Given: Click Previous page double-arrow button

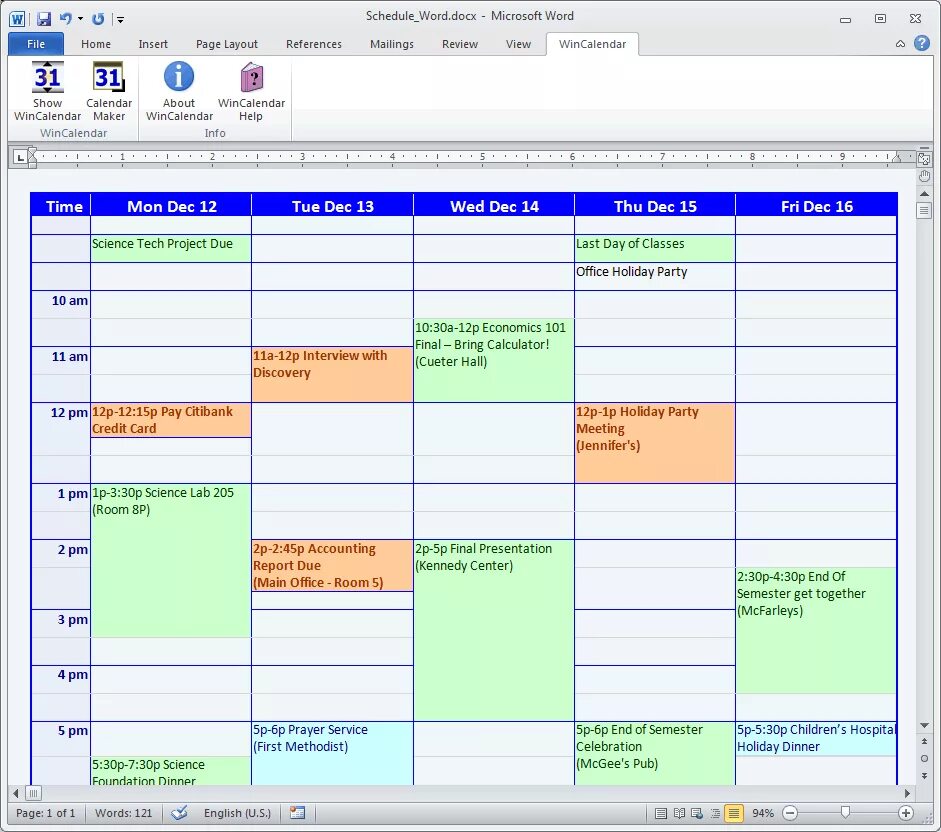Looking at the screenshot, I should click(x=924, y=741).
